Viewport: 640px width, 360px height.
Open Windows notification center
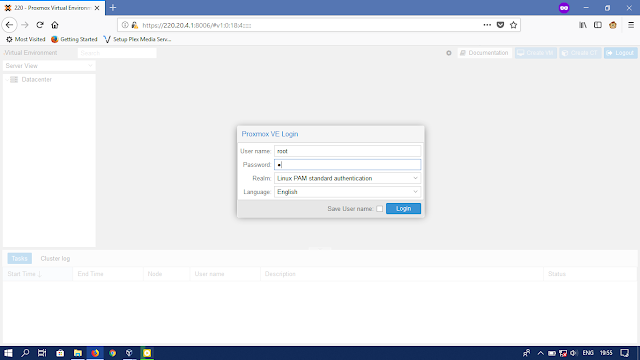(624, 353)
